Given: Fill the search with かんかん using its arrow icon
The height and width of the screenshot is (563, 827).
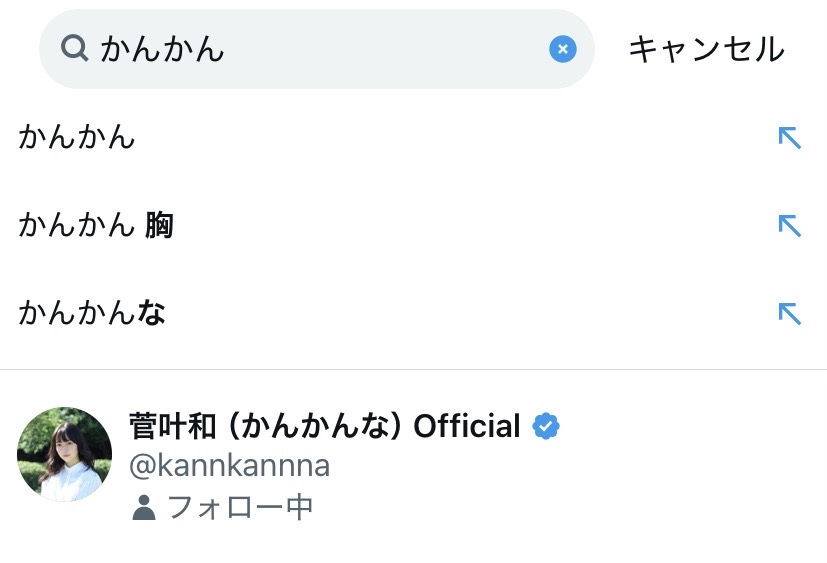Looking at the screenshot, I should point(789,137).
